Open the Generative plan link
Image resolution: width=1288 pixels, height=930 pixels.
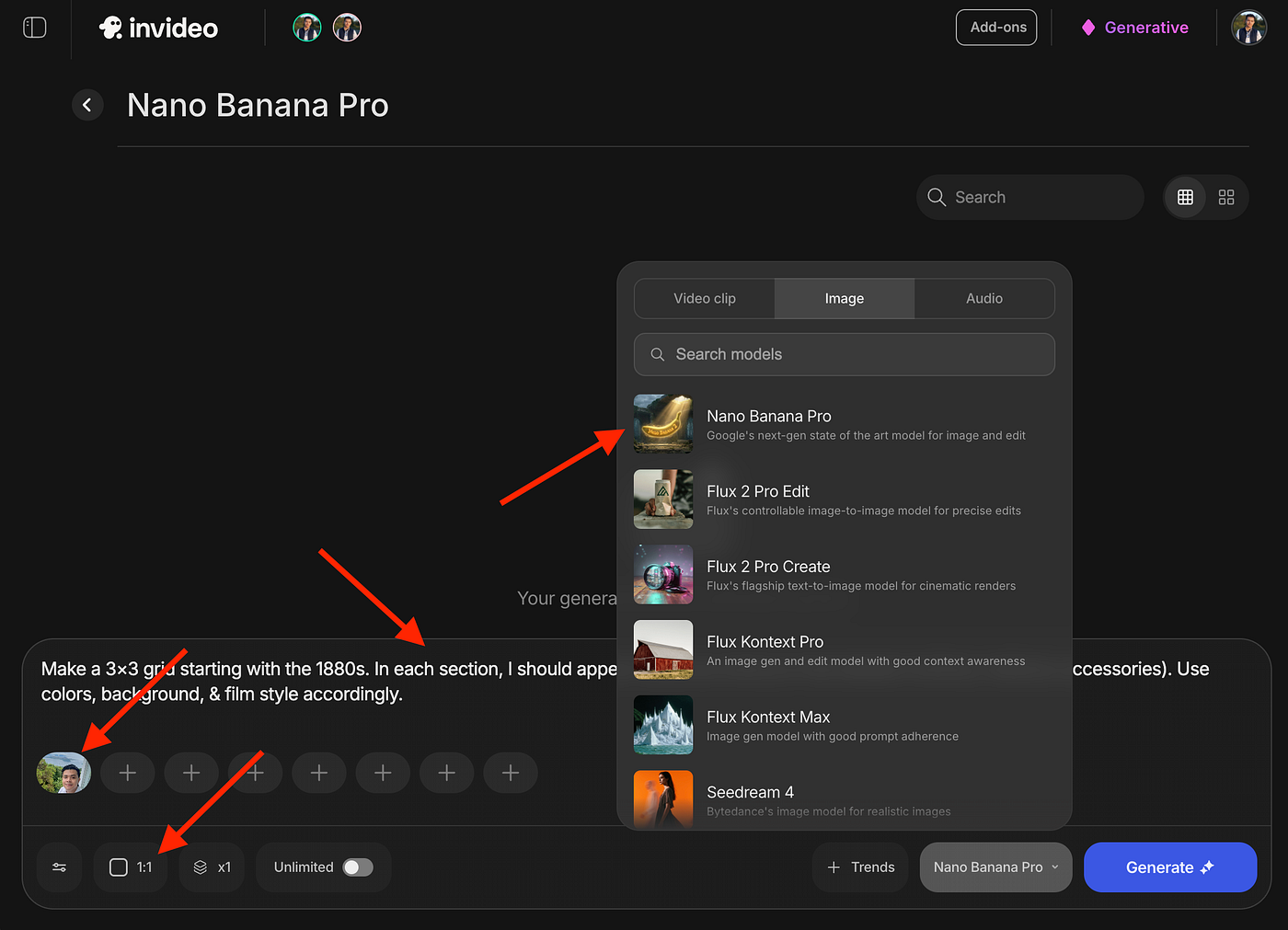pos(1134,28)
